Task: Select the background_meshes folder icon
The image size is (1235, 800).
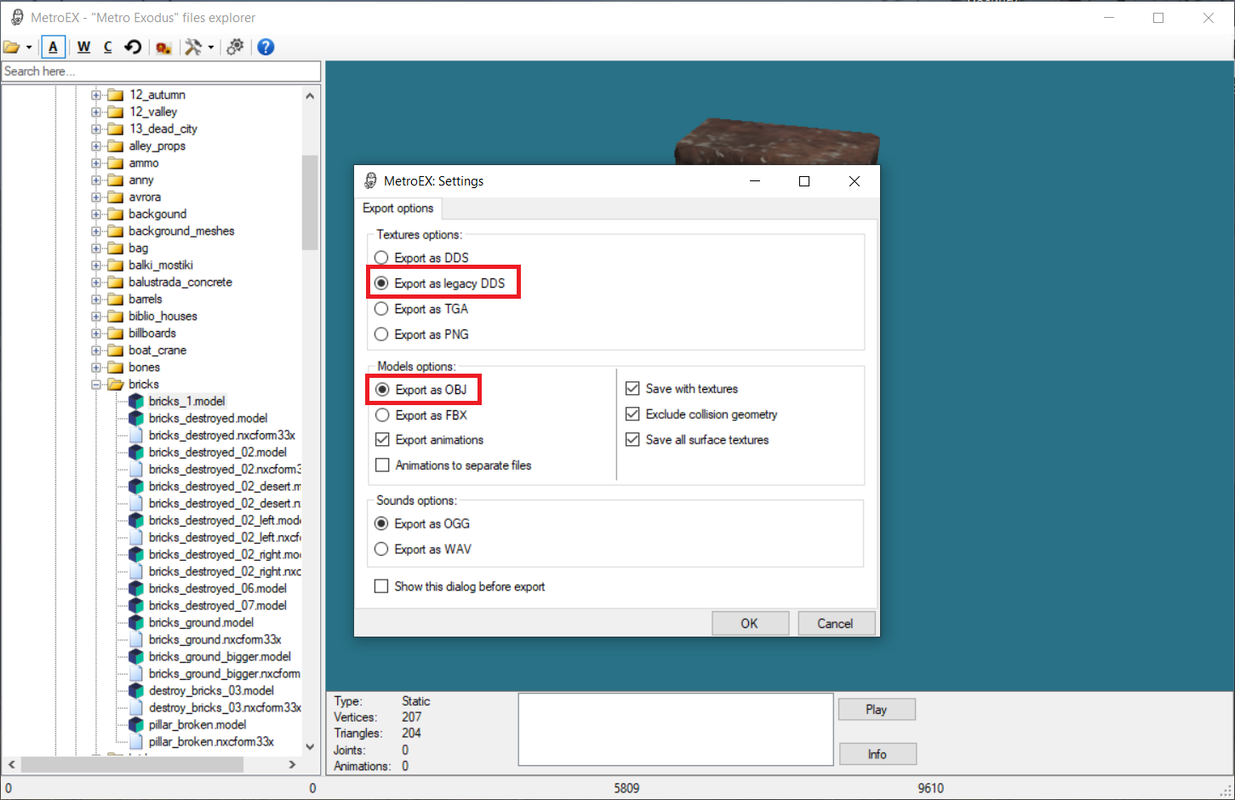Action: click(115, 231)
